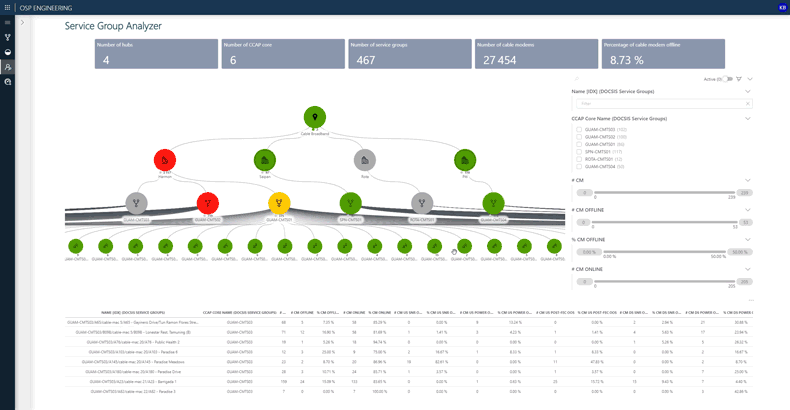Open the topology fork icon in the sidebar
This screenshot has height=410, width=790.
point(7,37)
